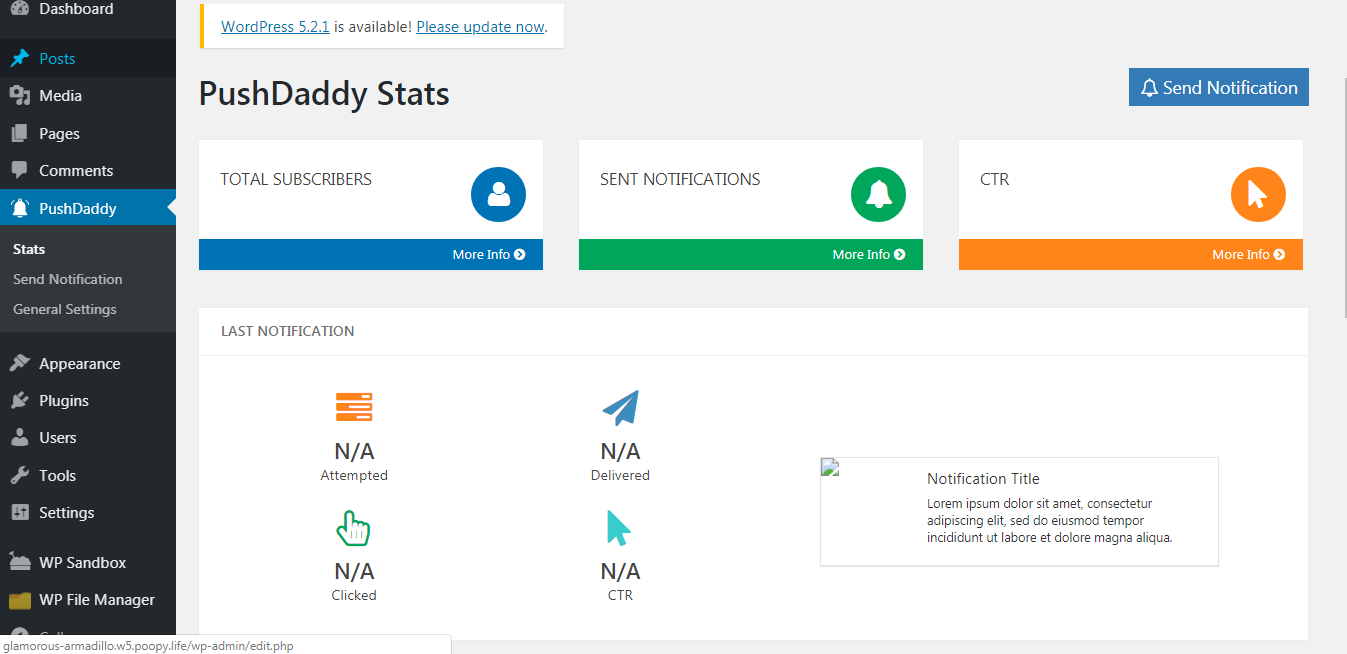The image size is (1347, 654).
Task: Click the Dashboard gauge icon in sidebar
Action: pos(19,8)
